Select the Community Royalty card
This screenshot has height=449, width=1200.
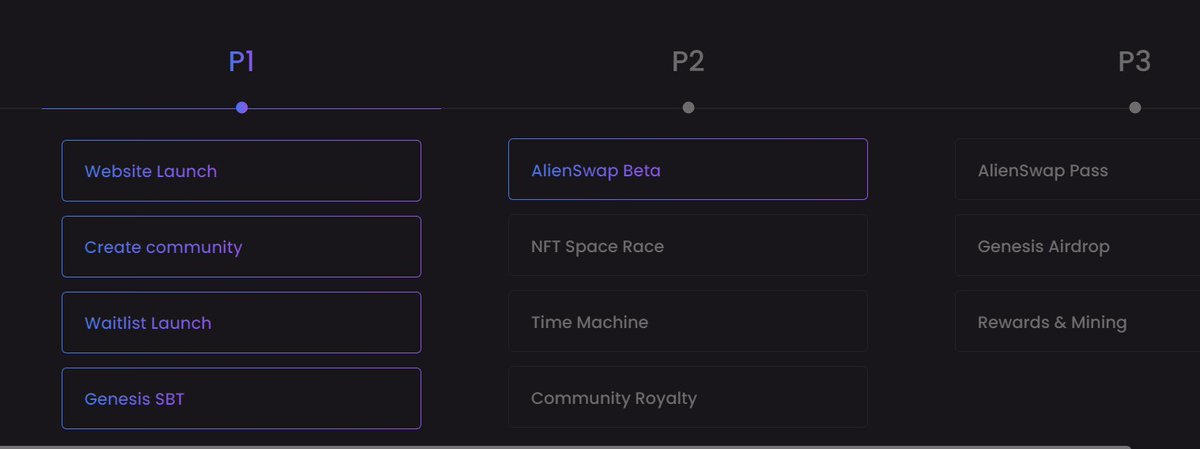coord(688,398)
